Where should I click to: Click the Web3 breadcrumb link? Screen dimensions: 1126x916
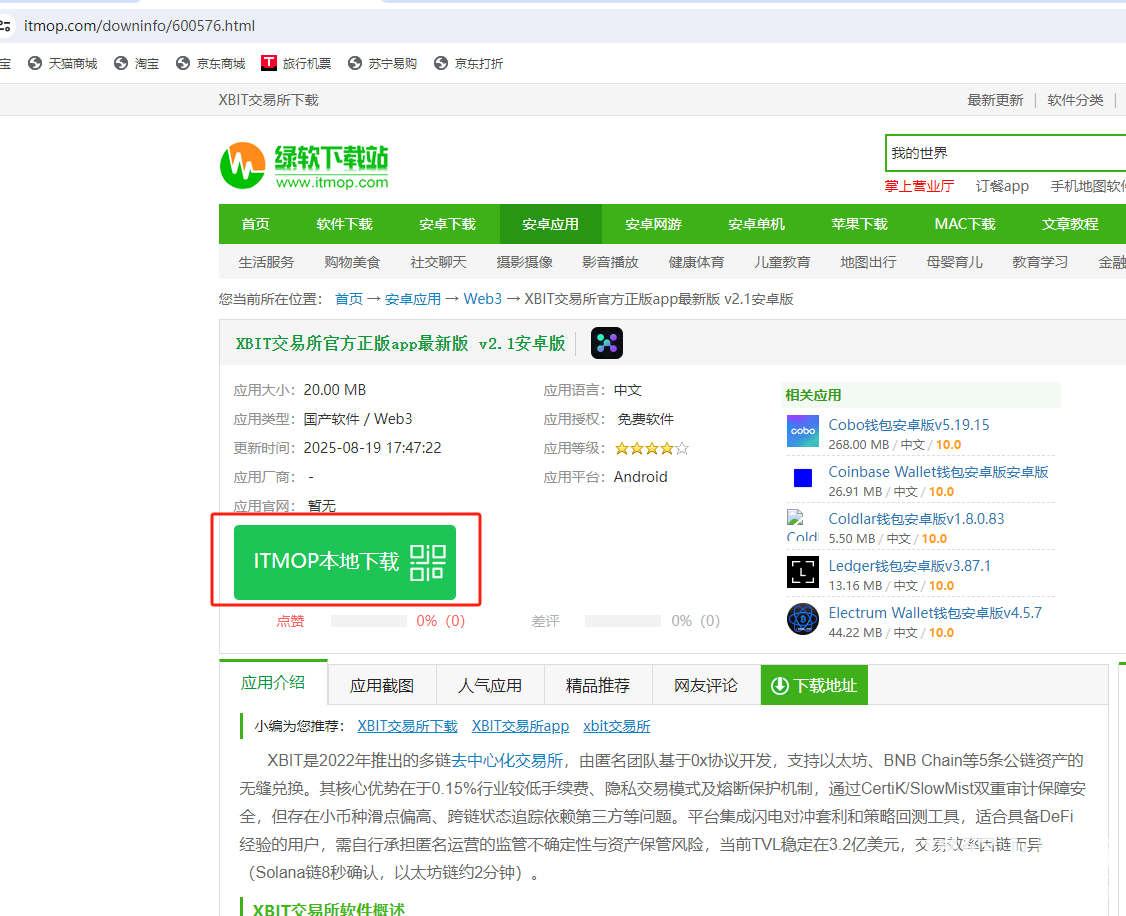click(482, 299)
